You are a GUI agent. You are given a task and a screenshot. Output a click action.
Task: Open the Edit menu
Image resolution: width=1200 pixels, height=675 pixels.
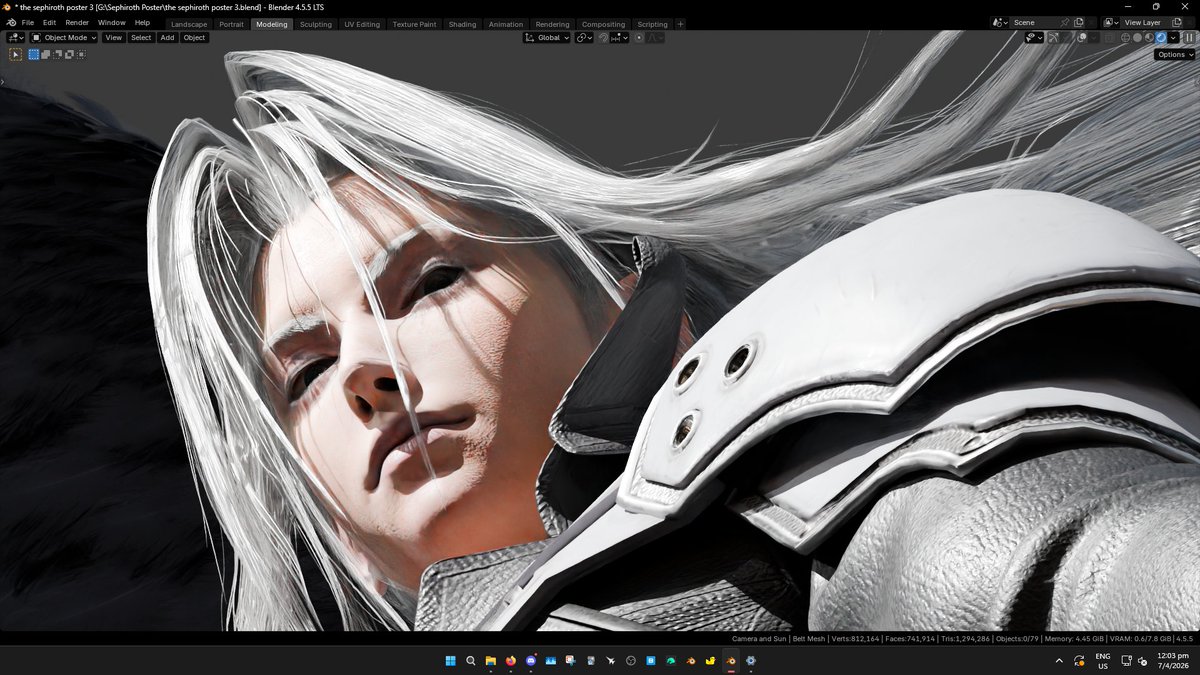[x=49, y=22]
